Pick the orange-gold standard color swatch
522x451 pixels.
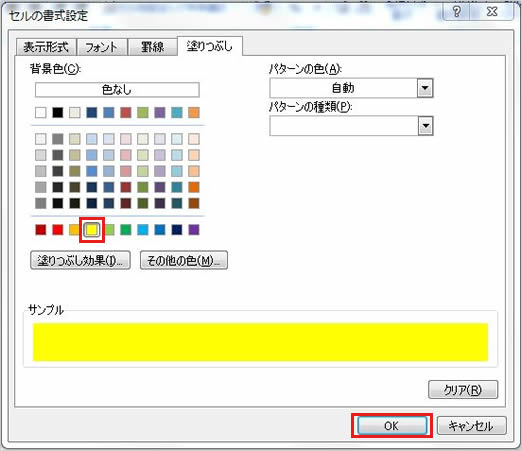coord(74,230)
